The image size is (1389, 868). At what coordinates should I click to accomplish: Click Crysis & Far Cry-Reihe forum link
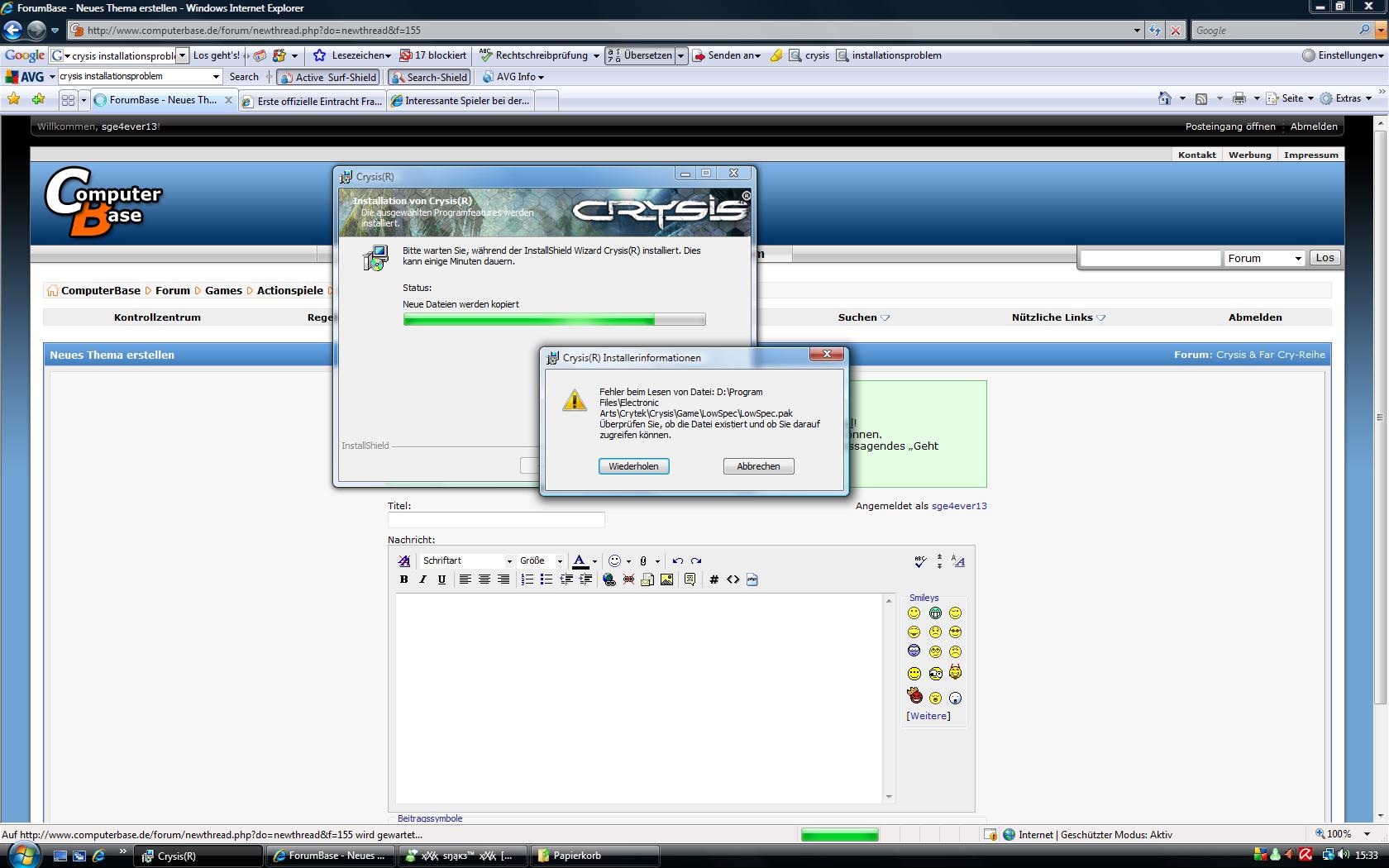coord(1271,355)
